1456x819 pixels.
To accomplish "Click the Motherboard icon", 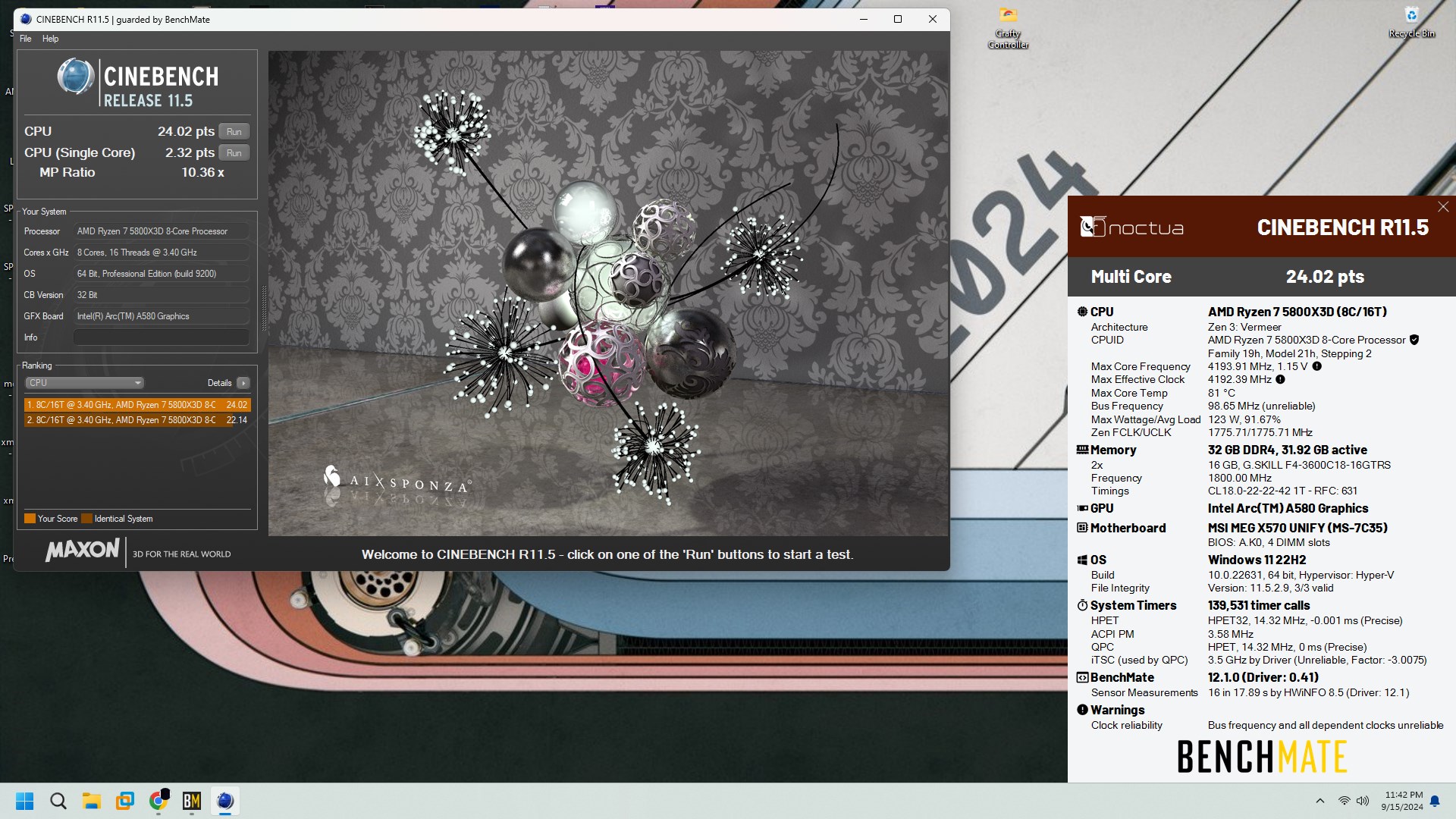I will click(x=1082, y=528).
